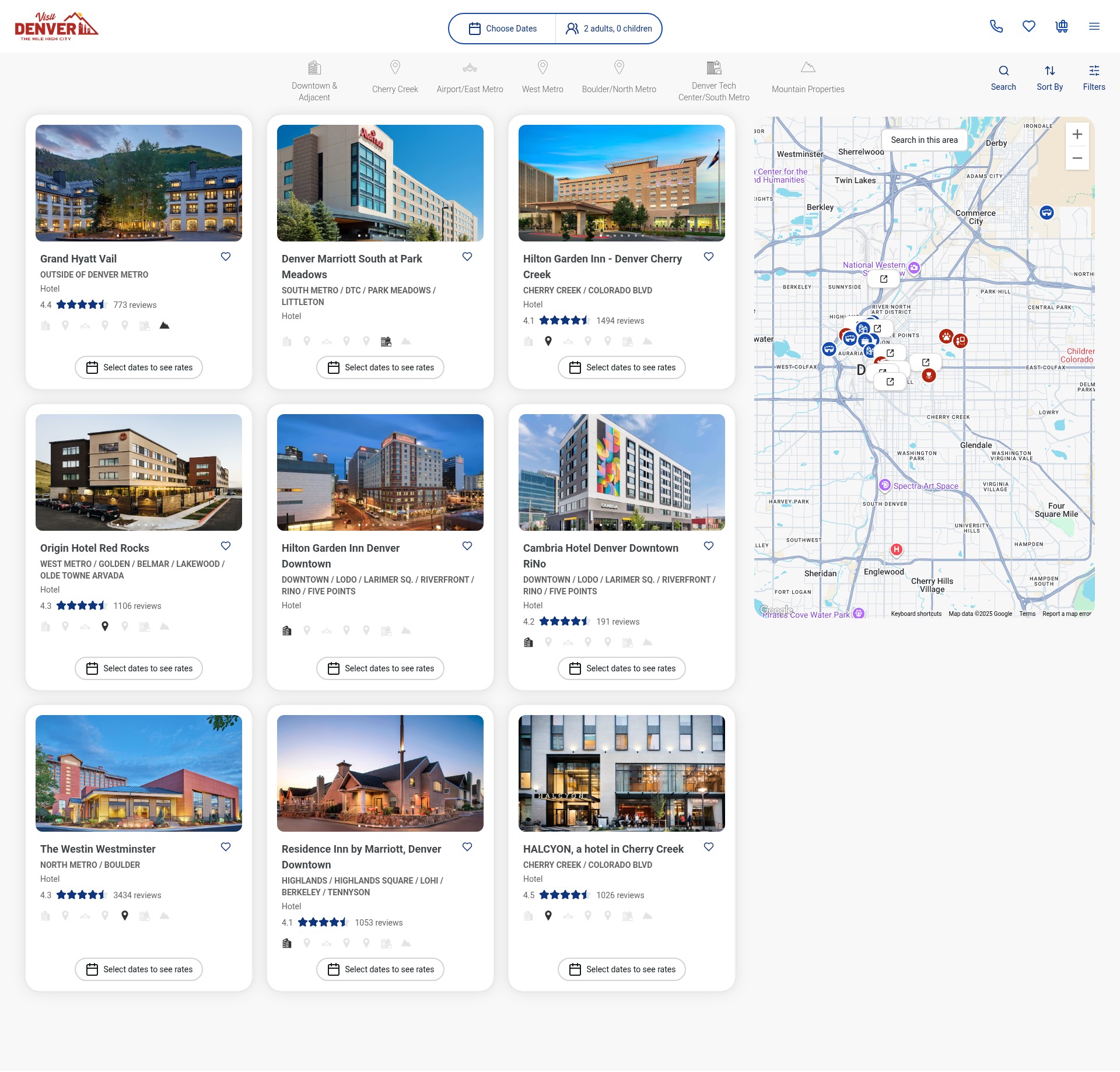This screenshot has height=1072, width=1120.
Task: Click Select dates button for Grand Hyatt Vail
Action: 139,367
